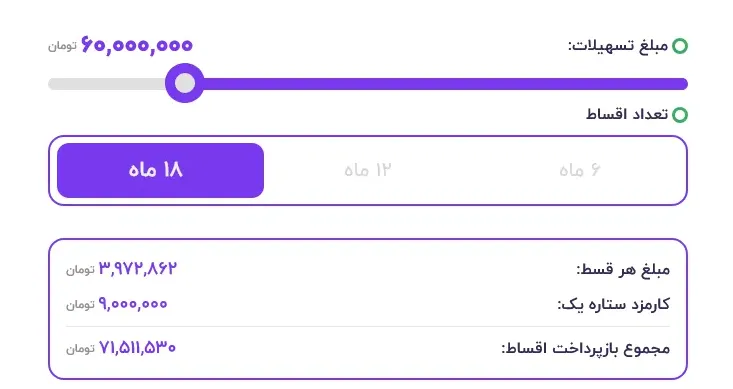
Task: Select the total repayment value 71,511,530
Action: click(137, 347)
